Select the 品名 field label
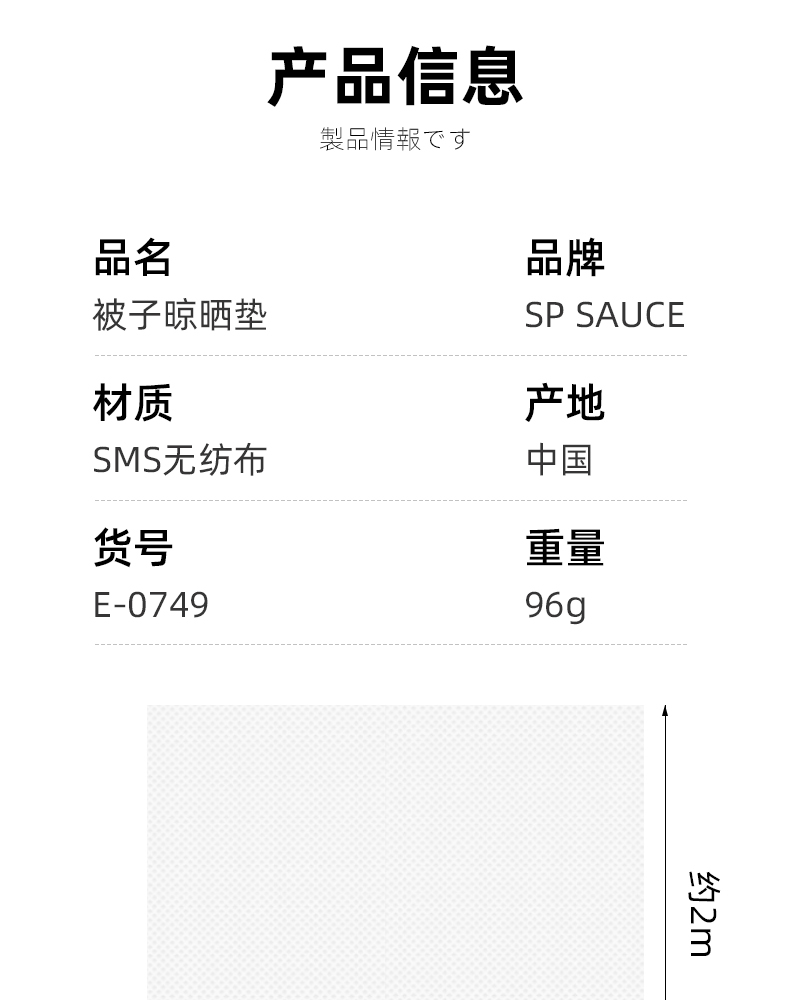The height and width of the screenshot is (1000, 790). coord(133,258)
